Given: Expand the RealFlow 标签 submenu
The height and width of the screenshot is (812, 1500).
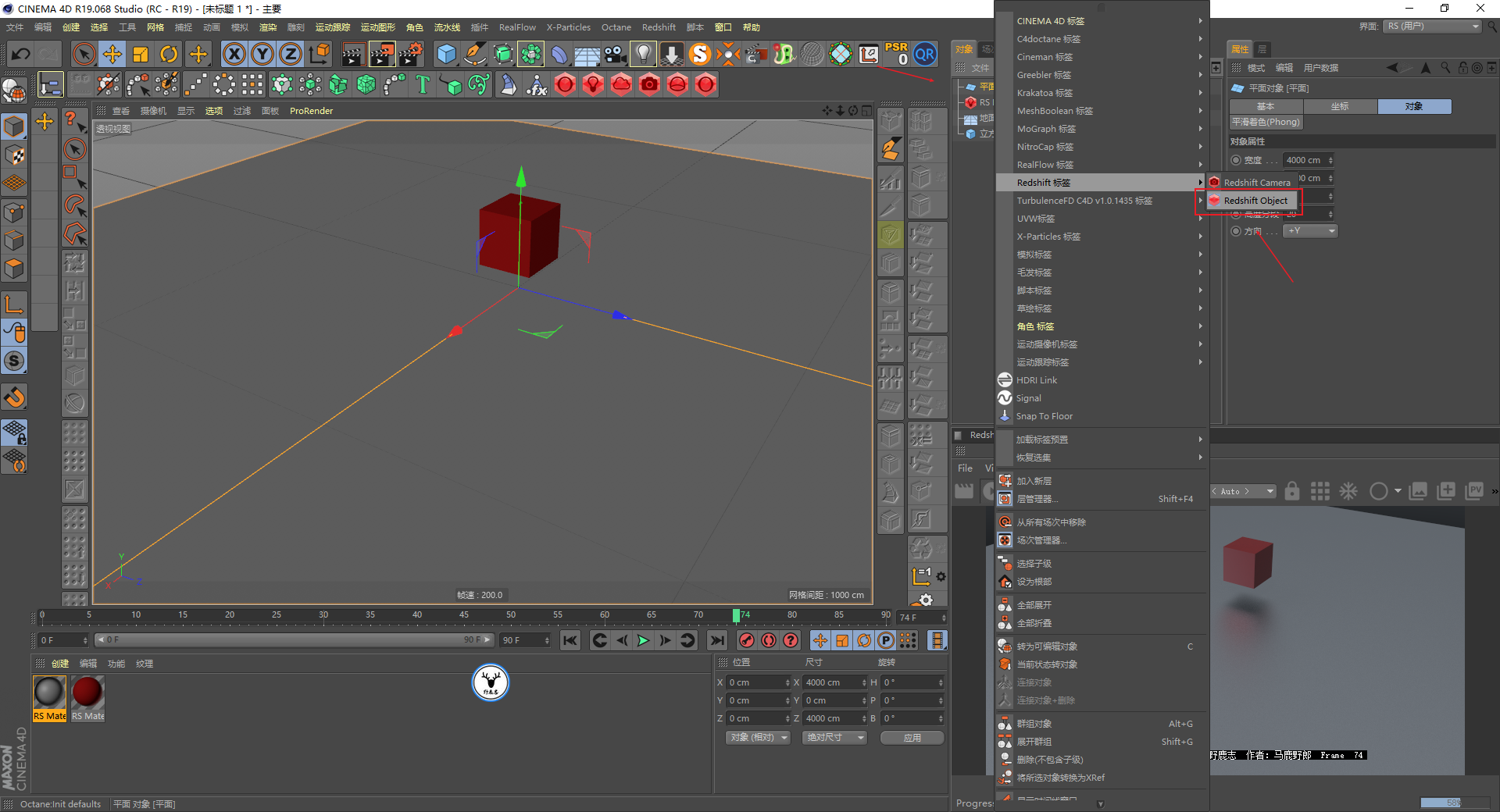Looking at the screenshot, I should pos(1102,165).
